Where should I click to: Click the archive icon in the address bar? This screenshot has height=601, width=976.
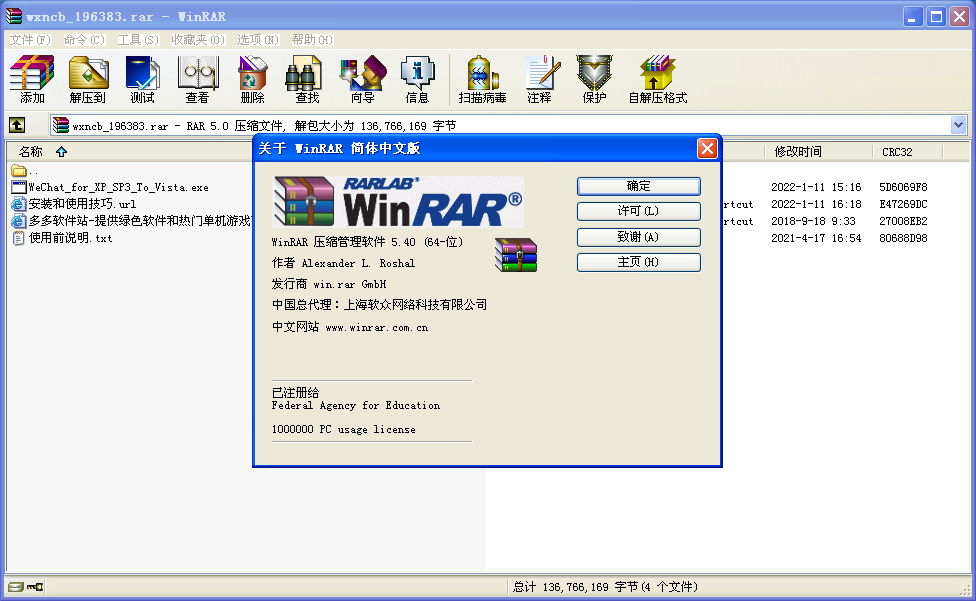pos(60,125)
